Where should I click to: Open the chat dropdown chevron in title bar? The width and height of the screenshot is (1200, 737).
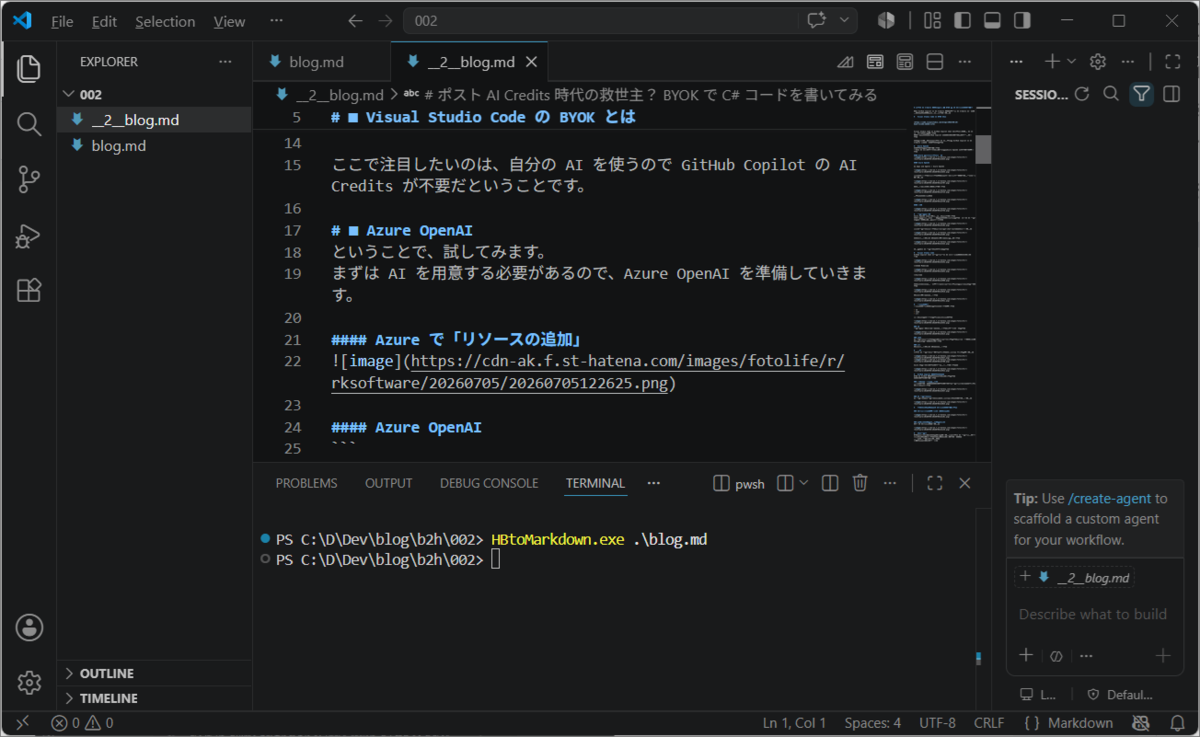(845, 21)
